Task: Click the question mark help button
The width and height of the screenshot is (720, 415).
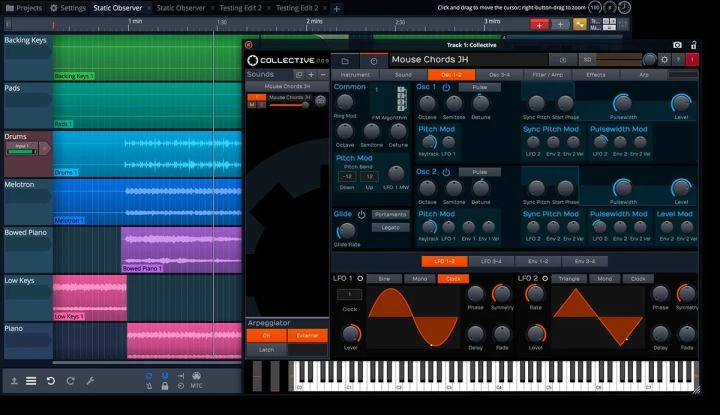Action: [678, 60]
